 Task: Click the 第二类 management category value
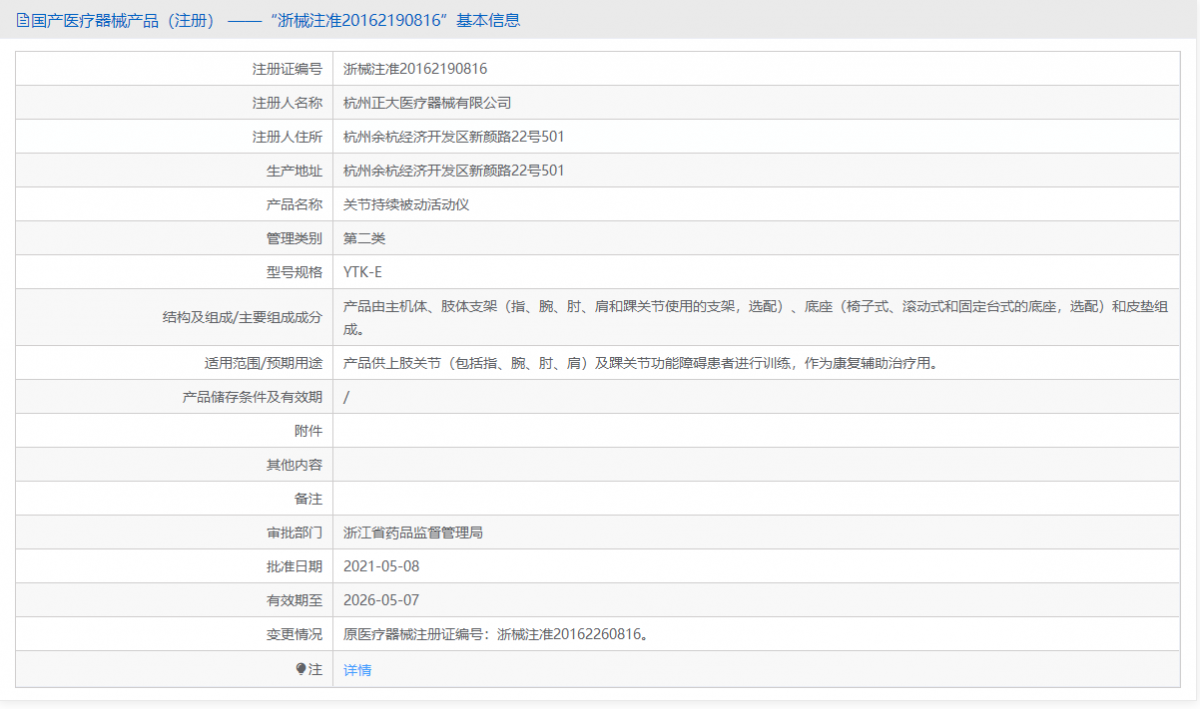pos(364,239)
